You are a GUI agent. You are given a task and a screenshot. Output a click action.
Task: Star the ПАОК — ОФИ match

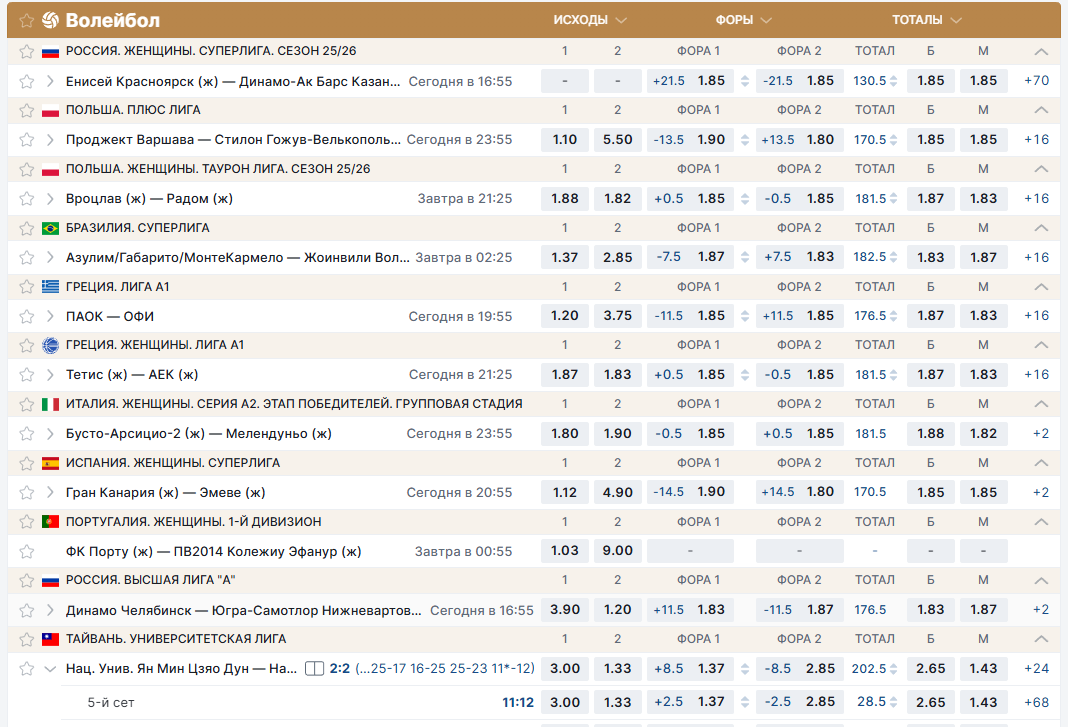(27, 316)
